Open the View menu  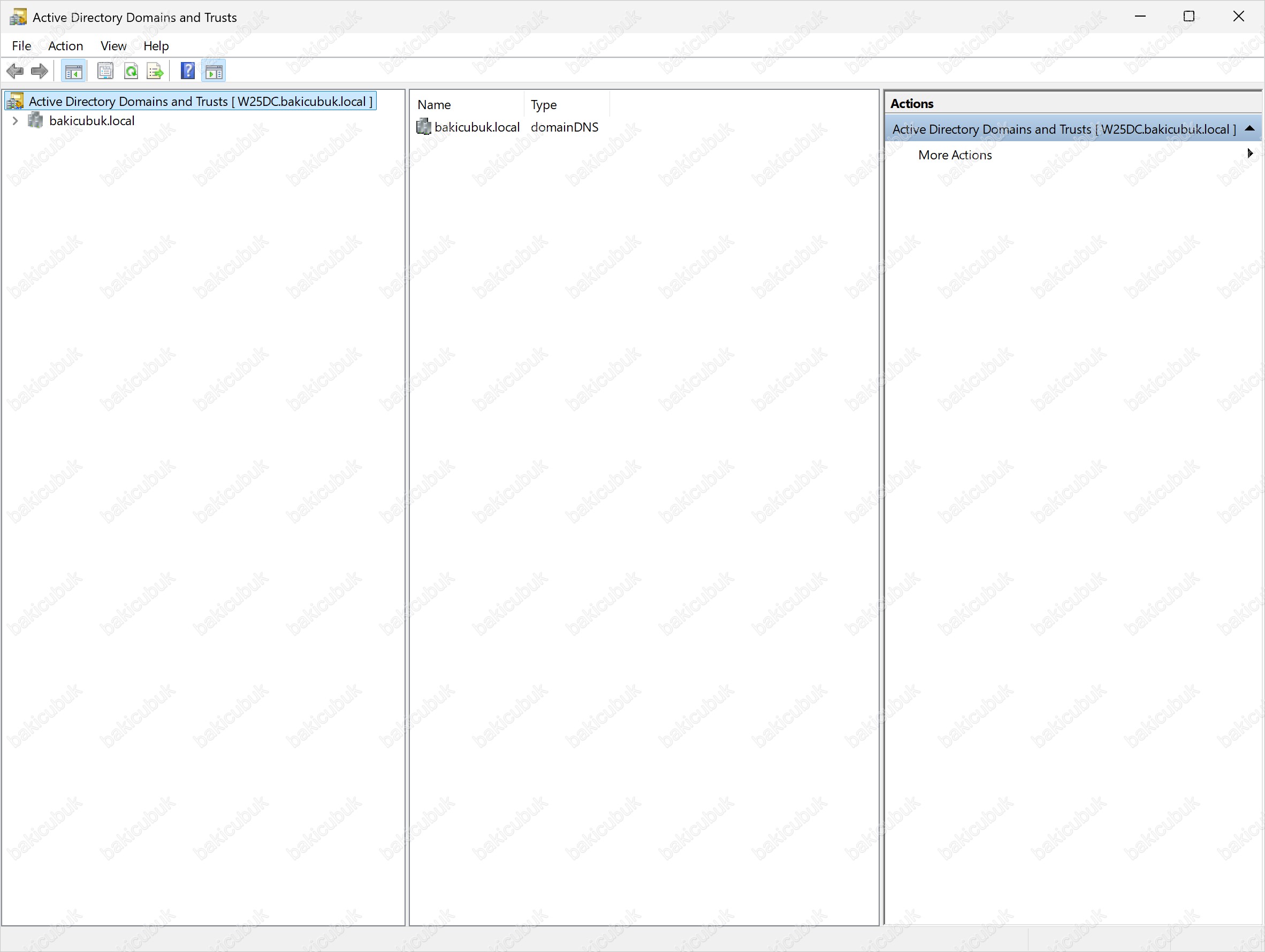(x=113, y=45)
